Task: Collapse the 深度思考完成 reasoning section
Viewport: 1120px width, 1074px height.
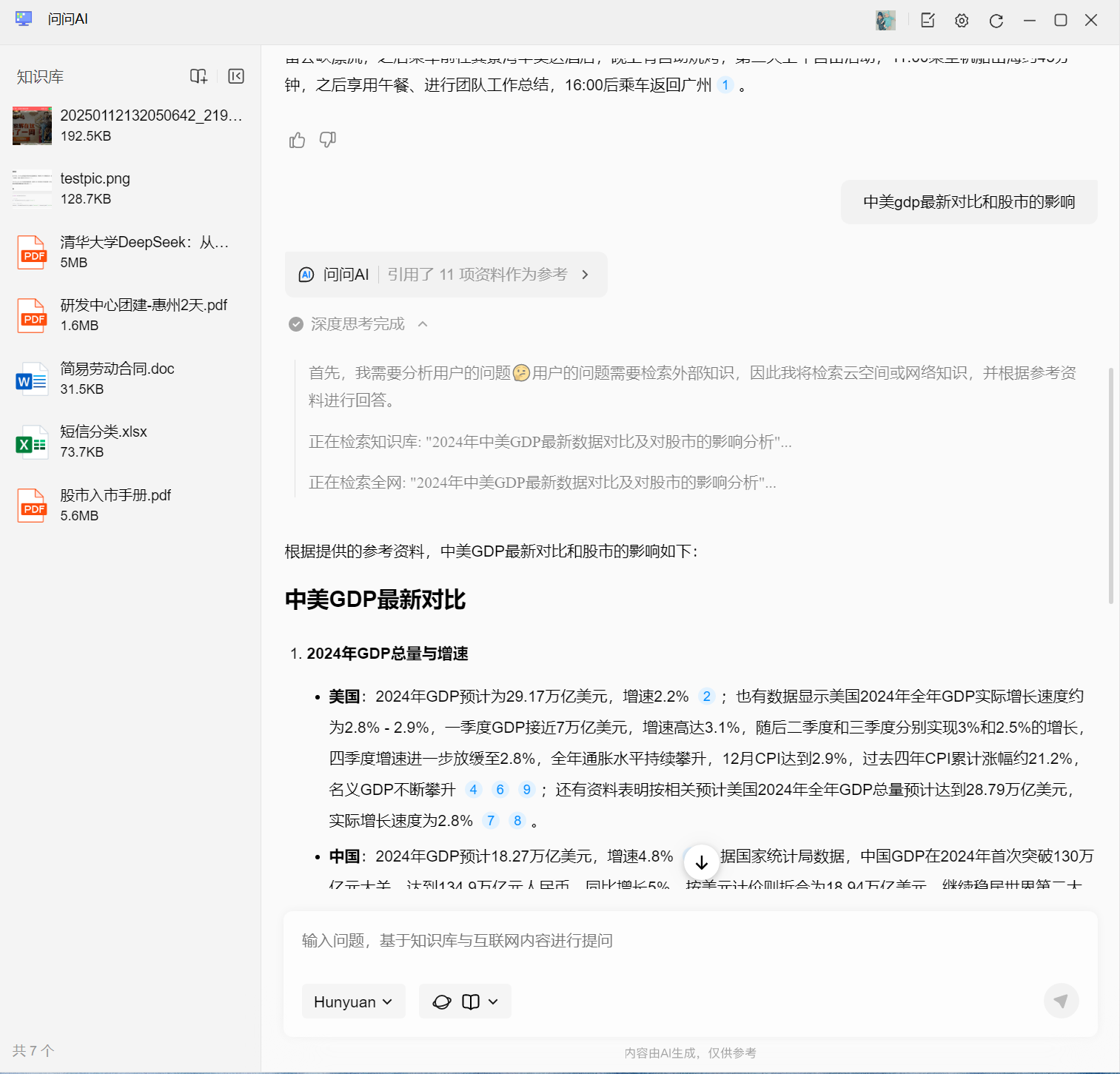Action: pos(423,324)
